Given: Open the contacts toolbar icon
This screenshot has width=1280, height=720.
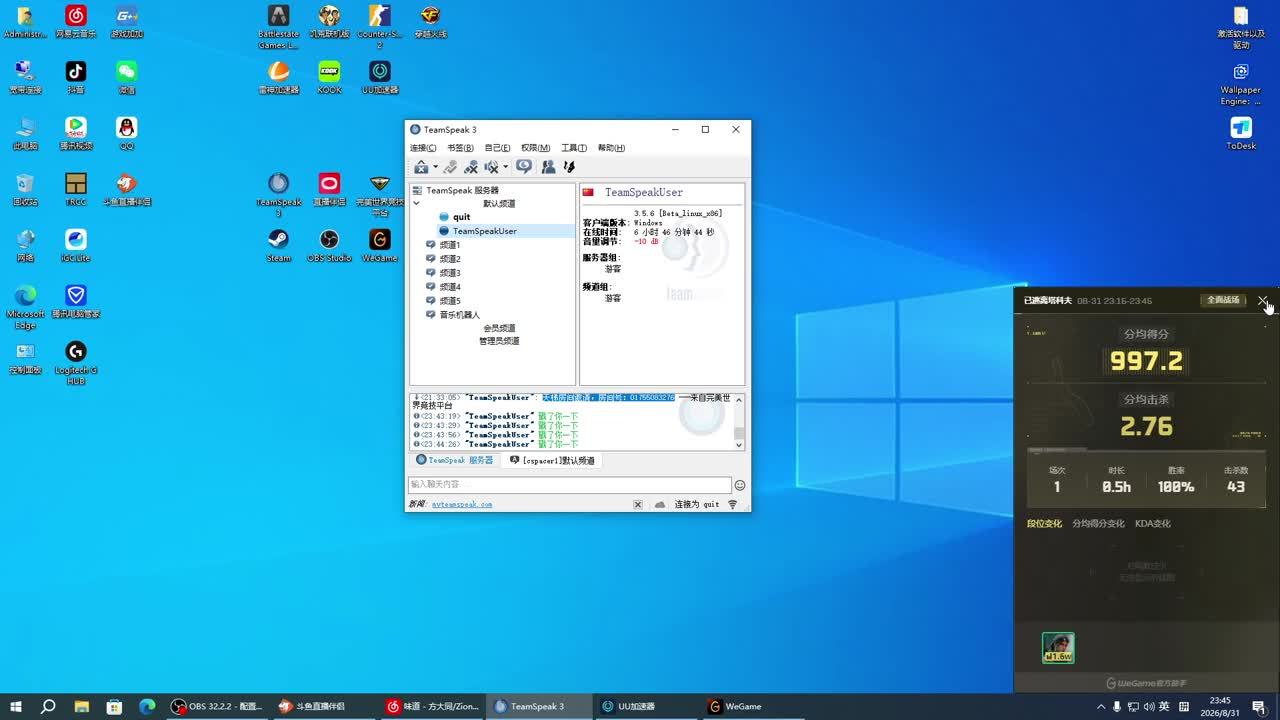Looking at the screenshot, I should [x=548, y=167].
